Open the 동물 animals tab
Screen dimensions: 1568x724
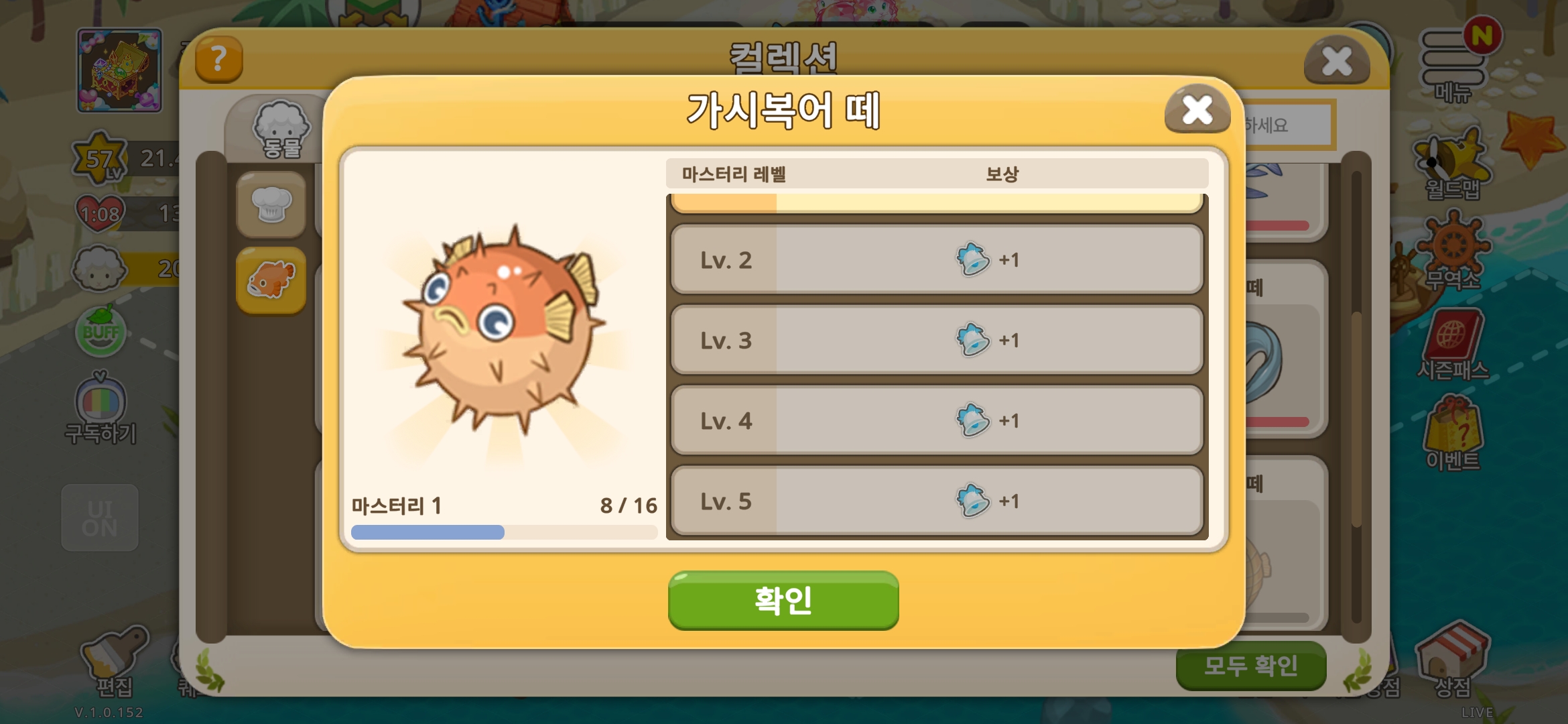tap(281, 129)
